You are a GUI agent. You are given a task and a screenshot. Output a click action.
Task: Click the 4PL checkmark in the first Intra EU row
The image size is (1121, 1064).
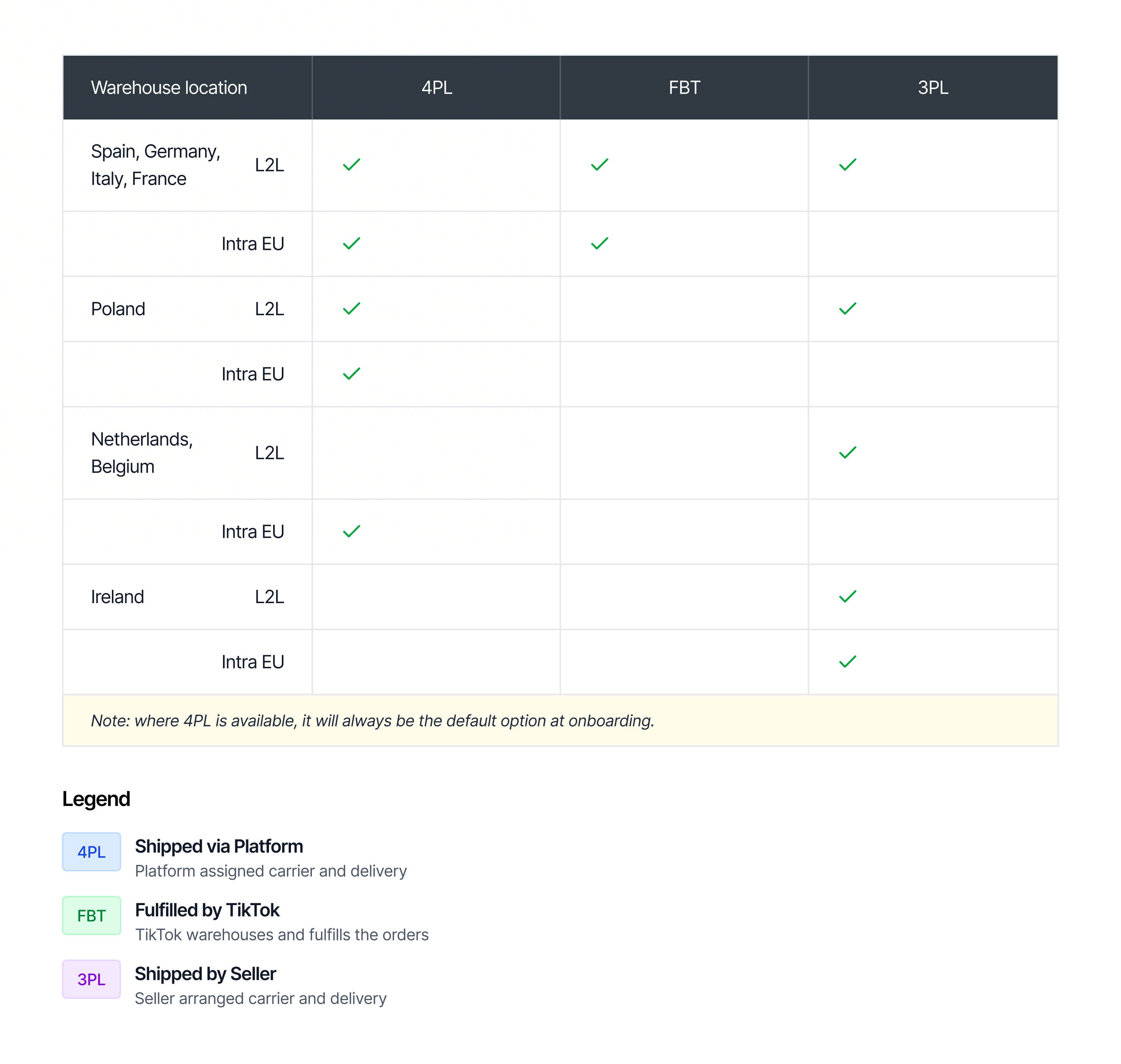[x=351, y=243]
